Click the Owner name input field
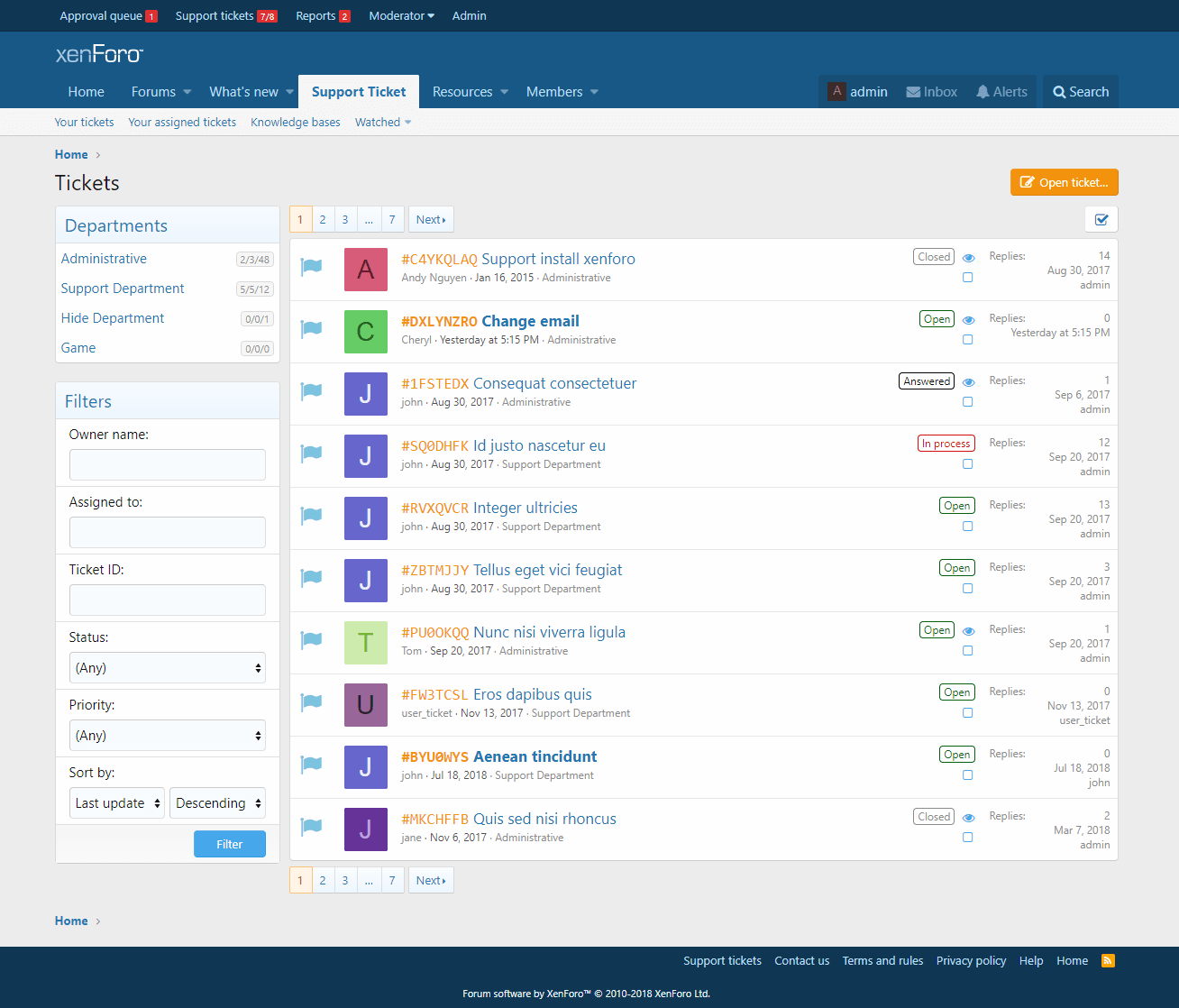 click(x=168, y=465)
